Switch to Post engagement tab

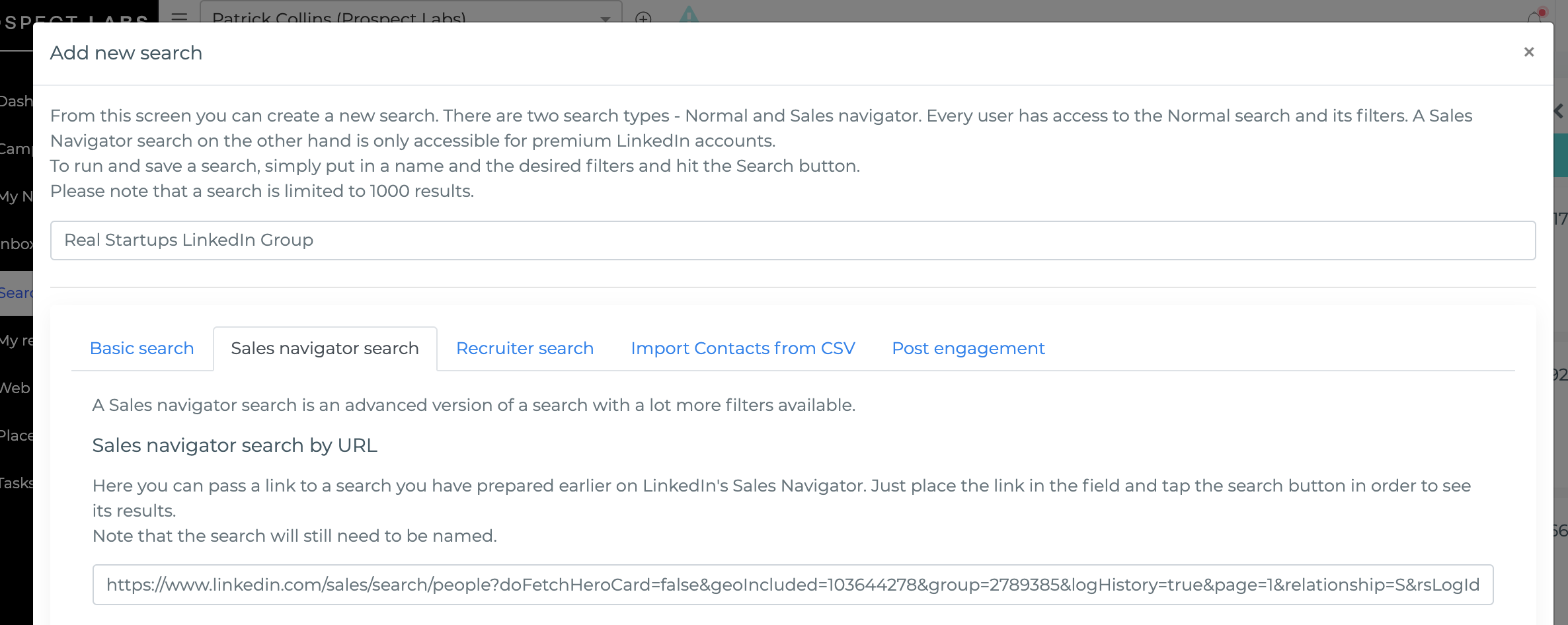pyautogui.click(x=968, y=348)
